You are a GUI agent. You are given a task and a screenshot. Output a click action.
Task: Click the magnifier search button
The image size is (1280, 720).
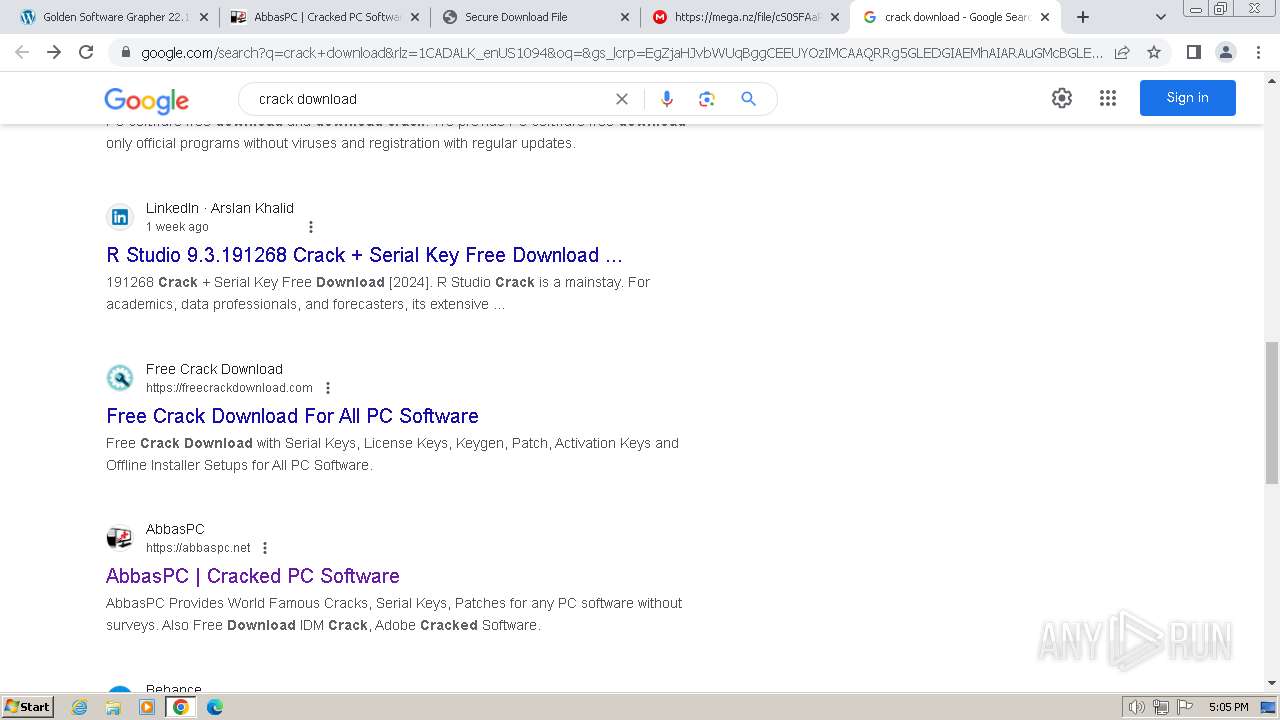coord(748,99)
